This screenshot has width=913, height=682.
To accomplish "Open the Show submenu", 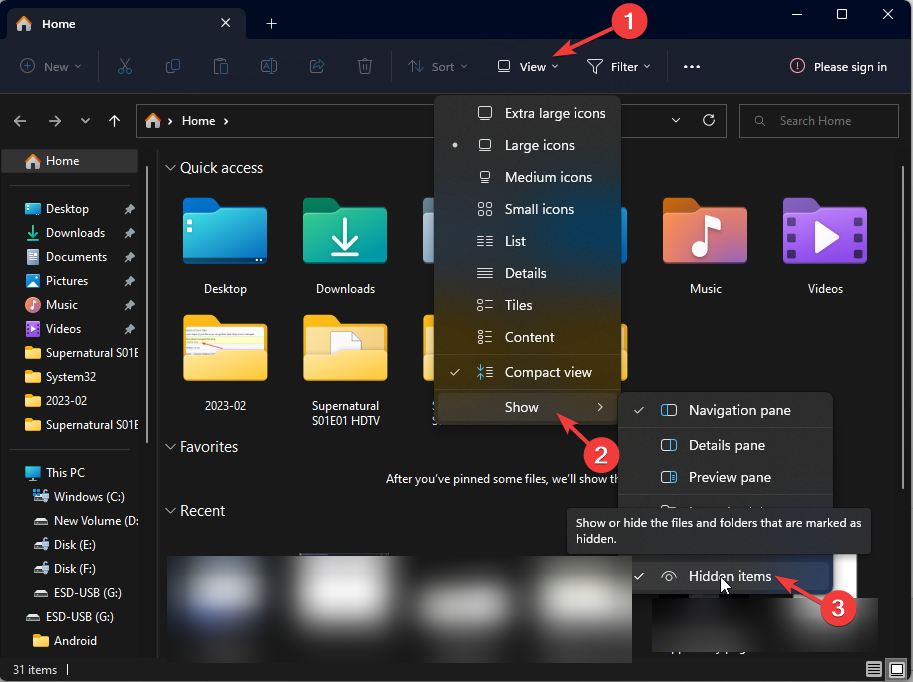I will [521, 407].
